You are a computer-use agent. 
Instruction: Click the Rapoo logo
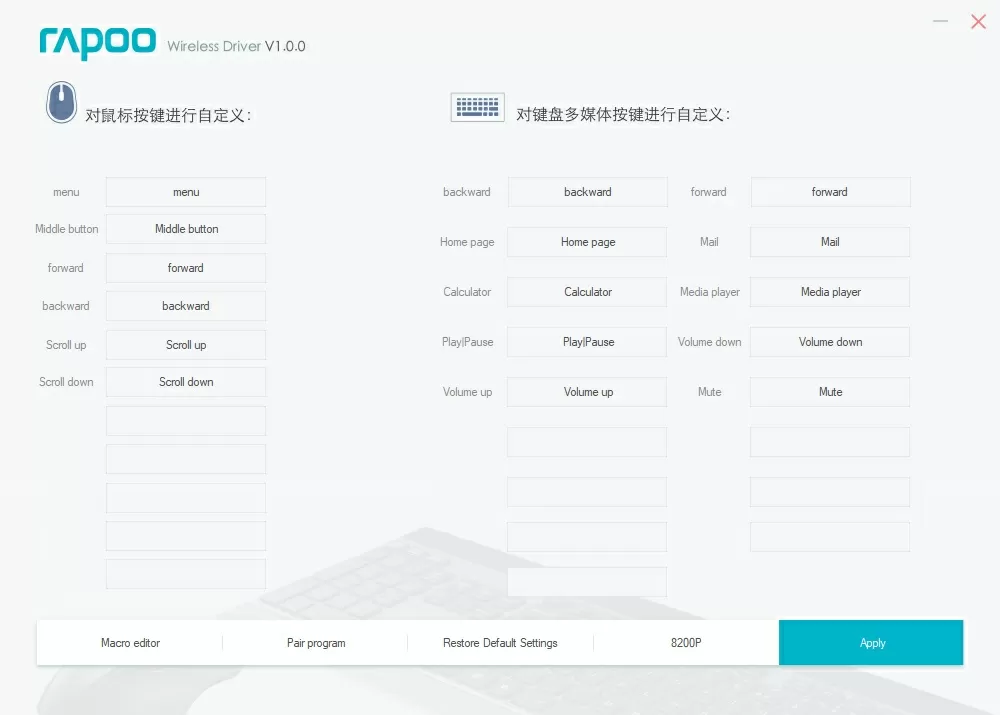click(98, 42)
